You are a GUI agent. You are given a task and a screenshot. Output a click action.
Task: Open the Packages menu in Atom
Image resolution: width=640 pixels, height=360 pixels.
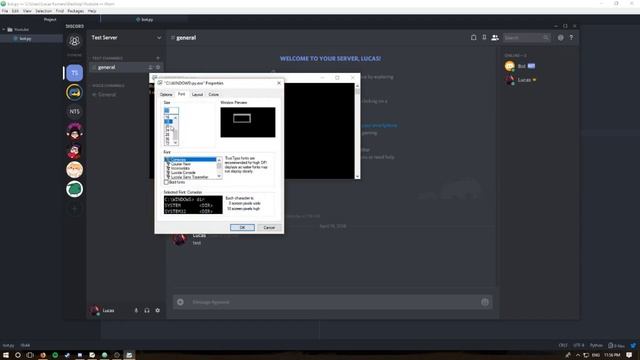[76, 11]
